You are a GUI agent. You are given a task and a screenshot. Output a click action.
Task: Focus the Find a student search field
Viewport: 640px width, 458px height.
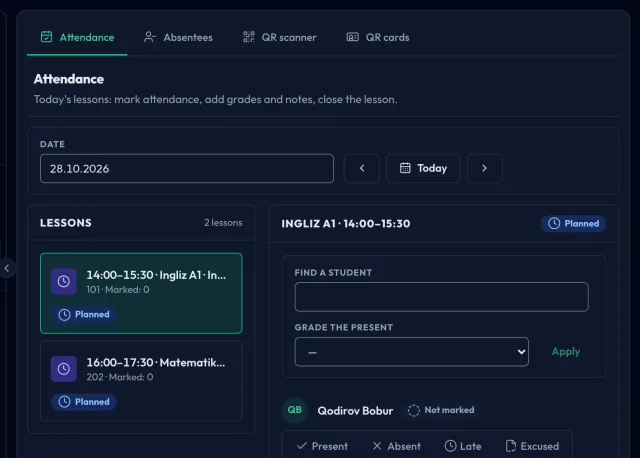[442, 297]
